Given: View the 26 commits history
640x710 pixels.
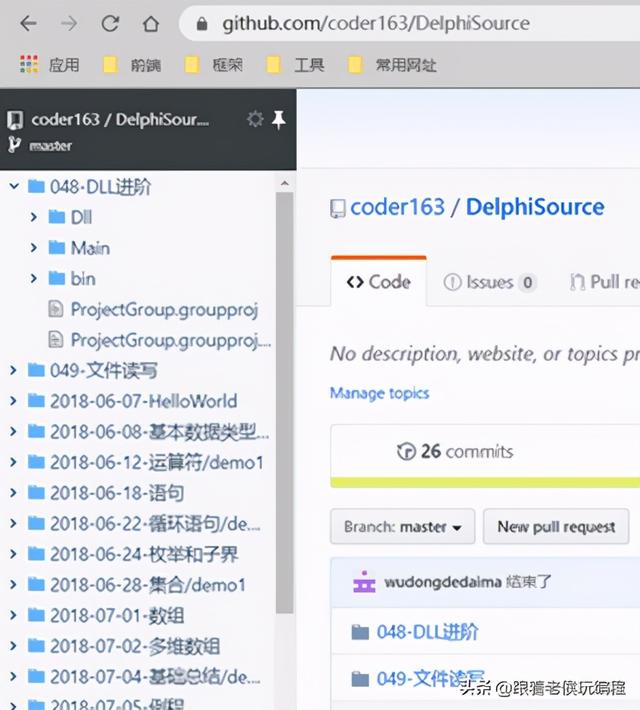Looking at the screenshot, I should [x=455, y=451].
